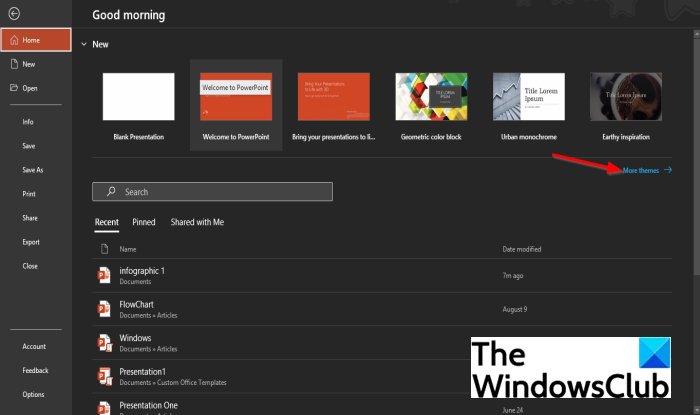The width and height of the screenshot is (700, 415).
Task: Click the Open folder icon in sidebar
Action: tap(14, 87)
